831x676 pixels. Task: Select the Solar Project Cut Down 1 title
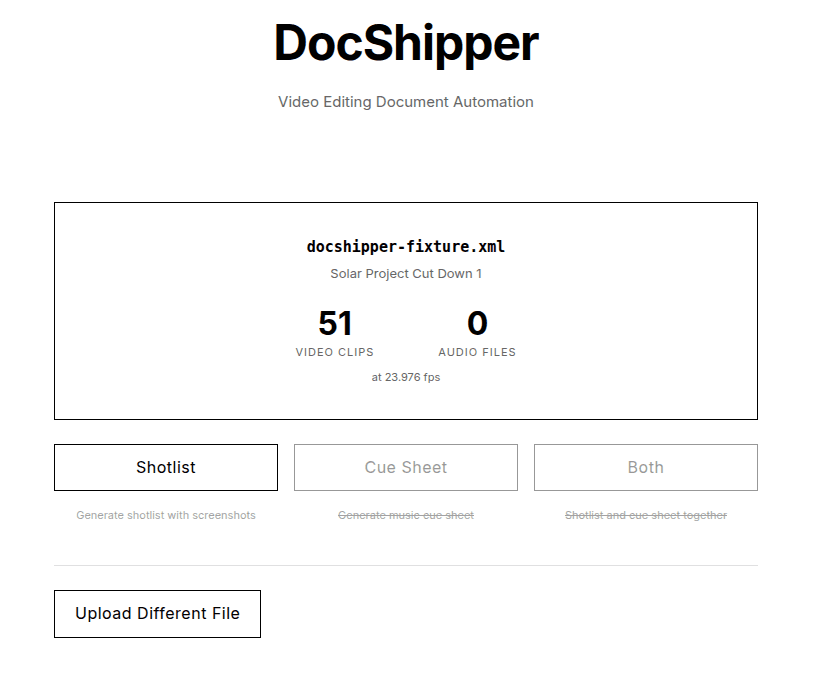(x=405, y=273)
